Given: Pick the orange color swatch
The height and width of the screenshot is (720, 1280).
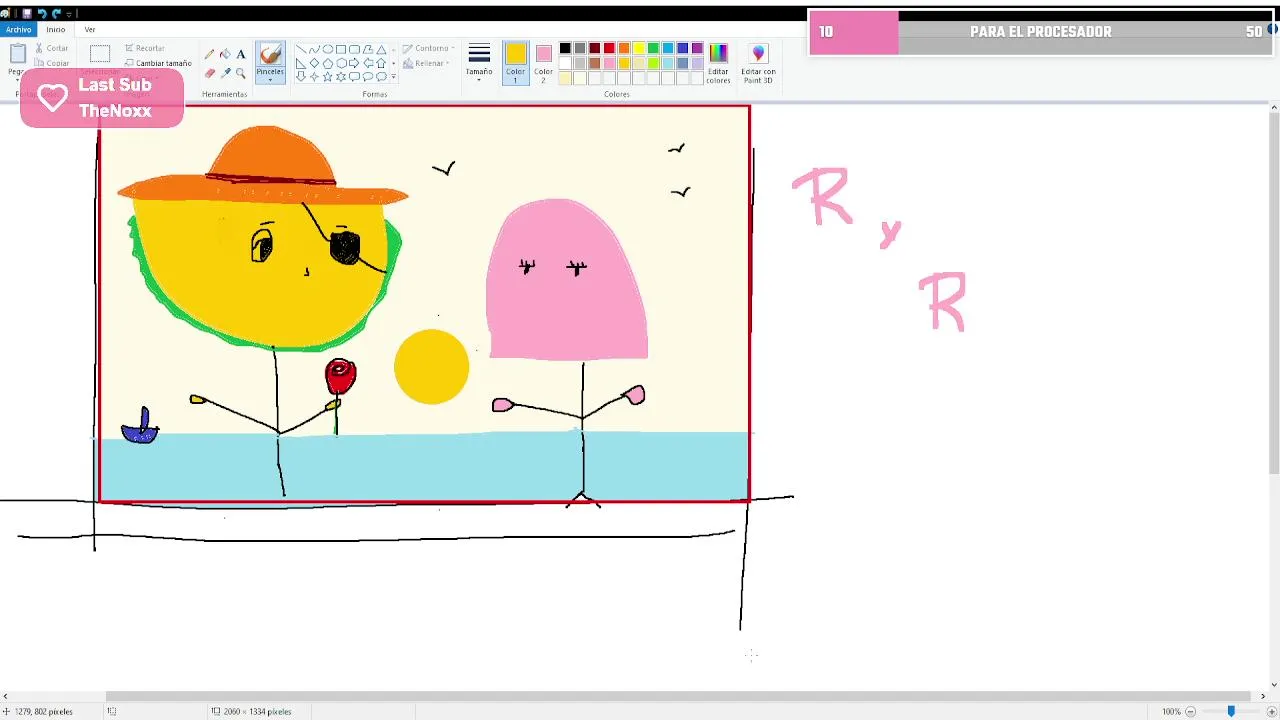Looking at the screenshot, I should coord(624,48).
